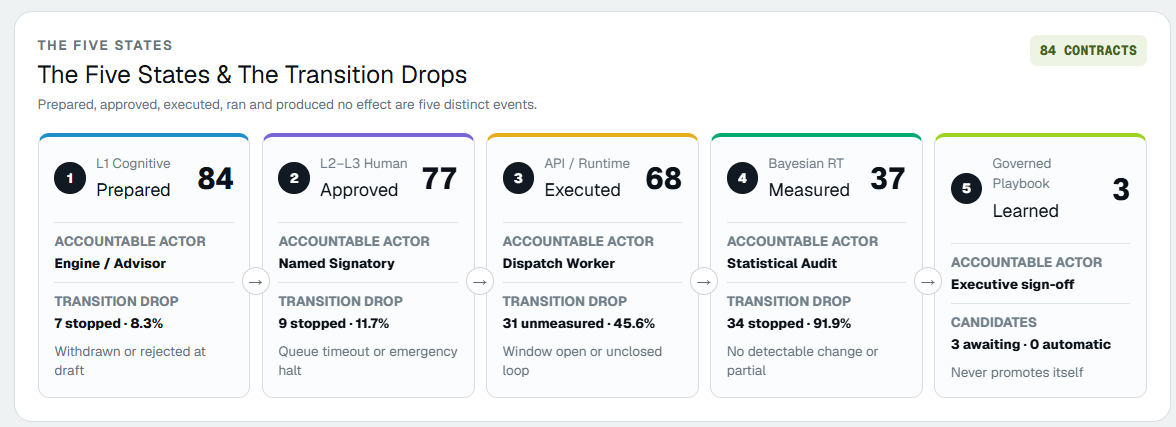Screen dimensions: 1176x427
Task: Click the arrow between Approved and Executed
Action: [x=480, y=282]
